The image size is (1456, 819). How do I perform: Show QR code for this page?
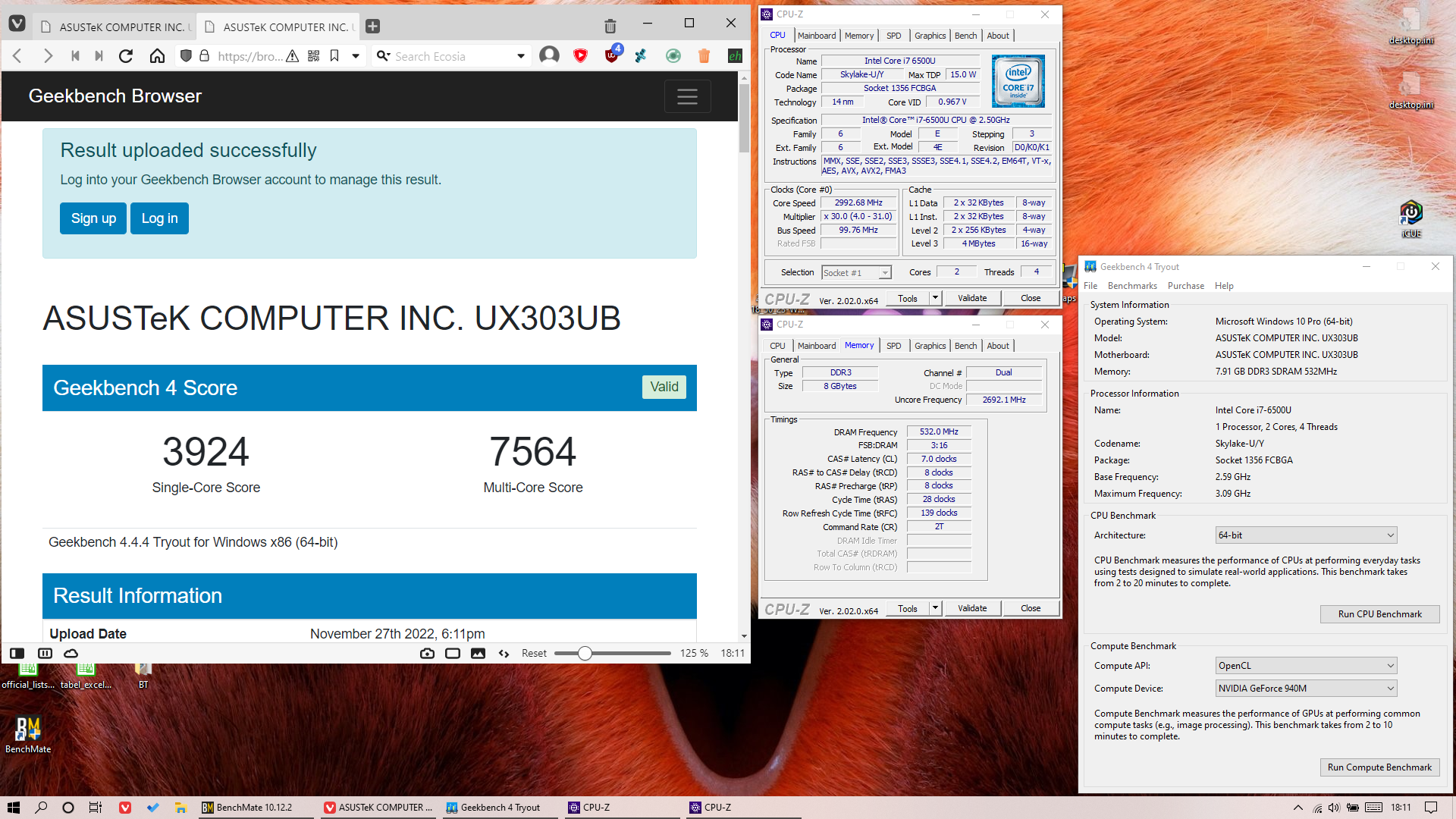tap(314, 56)
